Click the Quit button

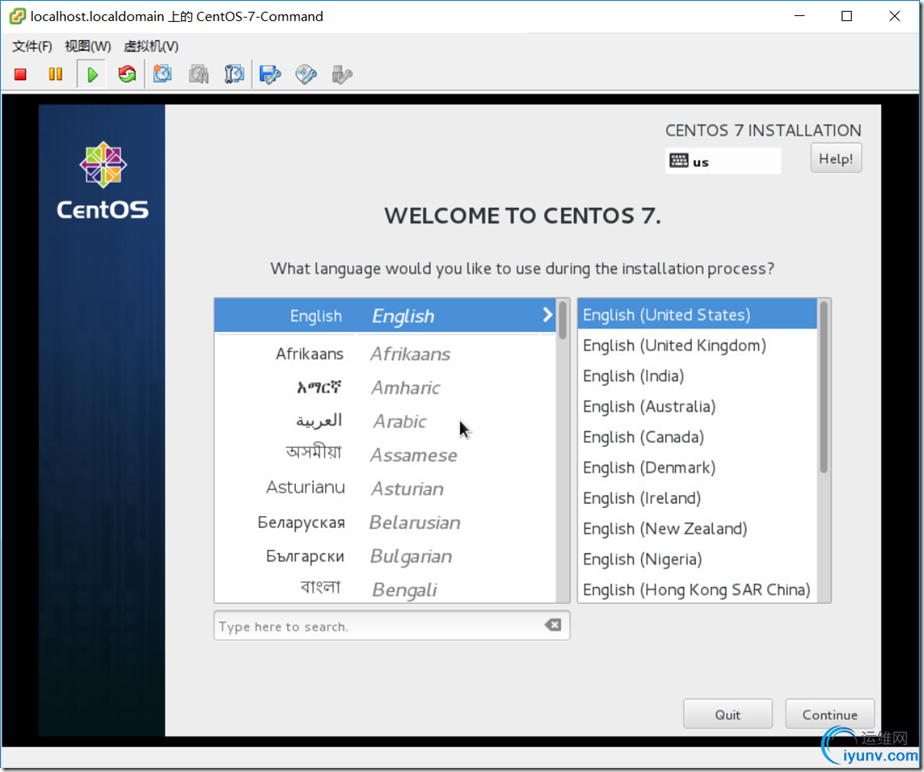click(727, 714)
